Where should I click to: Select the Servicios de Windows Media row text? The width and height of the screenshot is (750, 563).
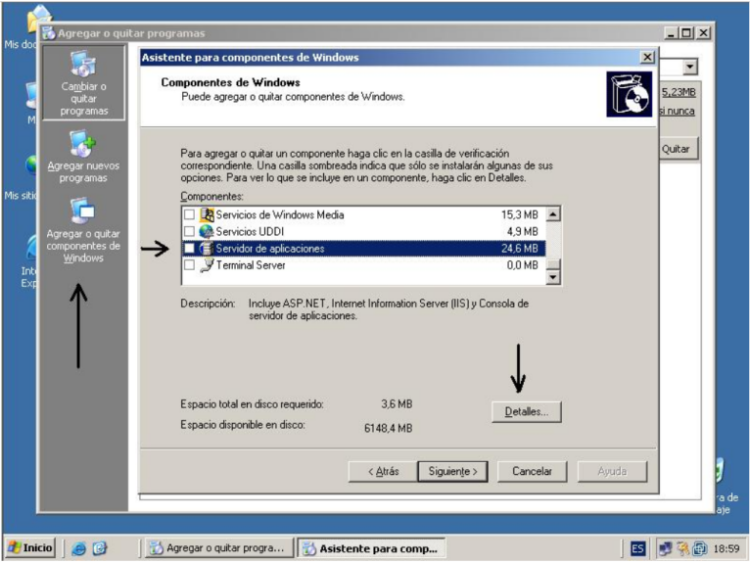tap(280, 215)
